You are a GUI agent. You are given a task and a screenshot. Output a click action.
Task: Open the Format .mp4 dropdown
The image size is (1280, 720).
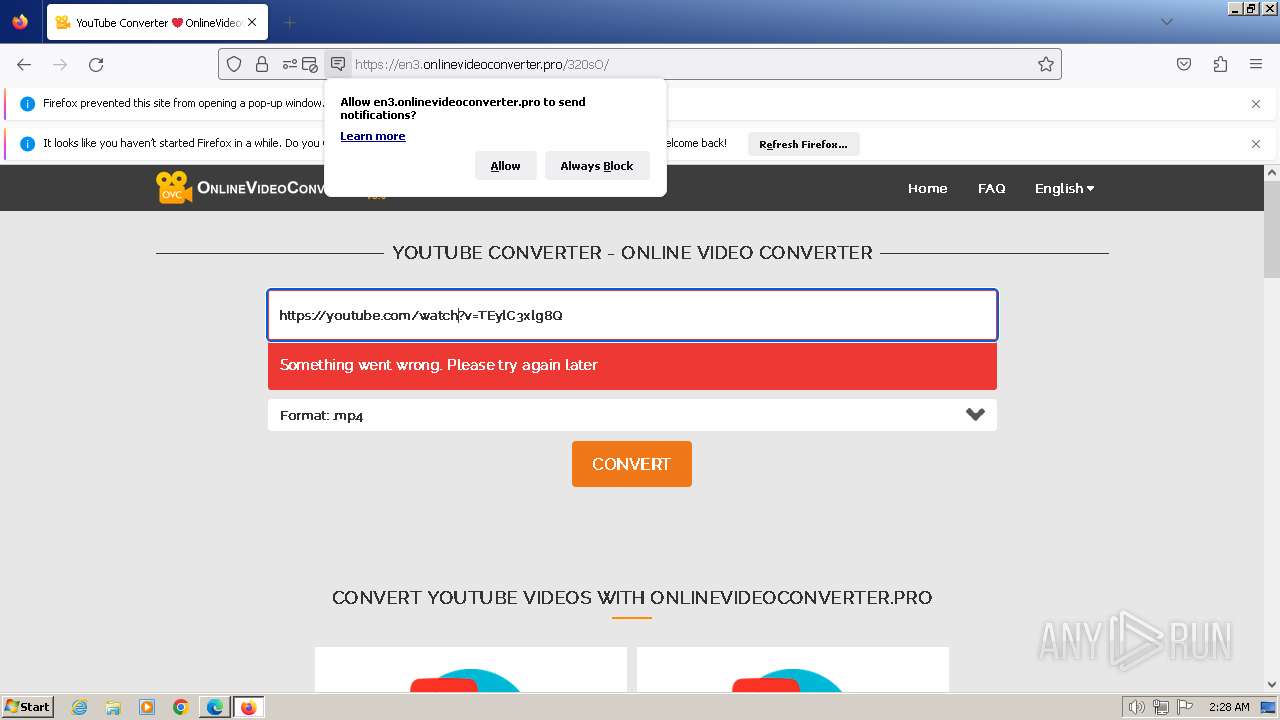pos(632,415)
